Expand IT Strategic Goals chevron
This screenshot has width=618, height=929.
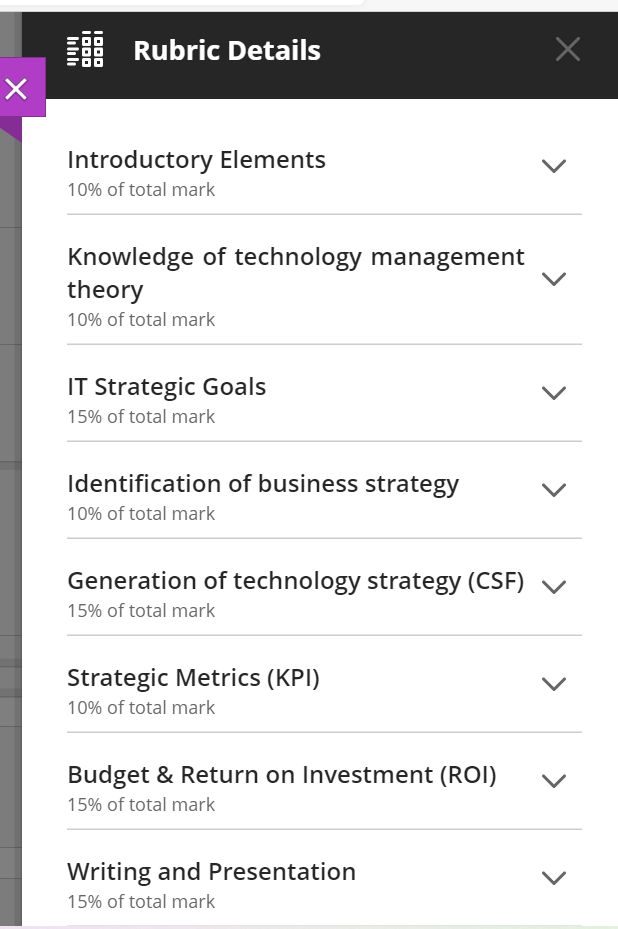click(554, 393)
